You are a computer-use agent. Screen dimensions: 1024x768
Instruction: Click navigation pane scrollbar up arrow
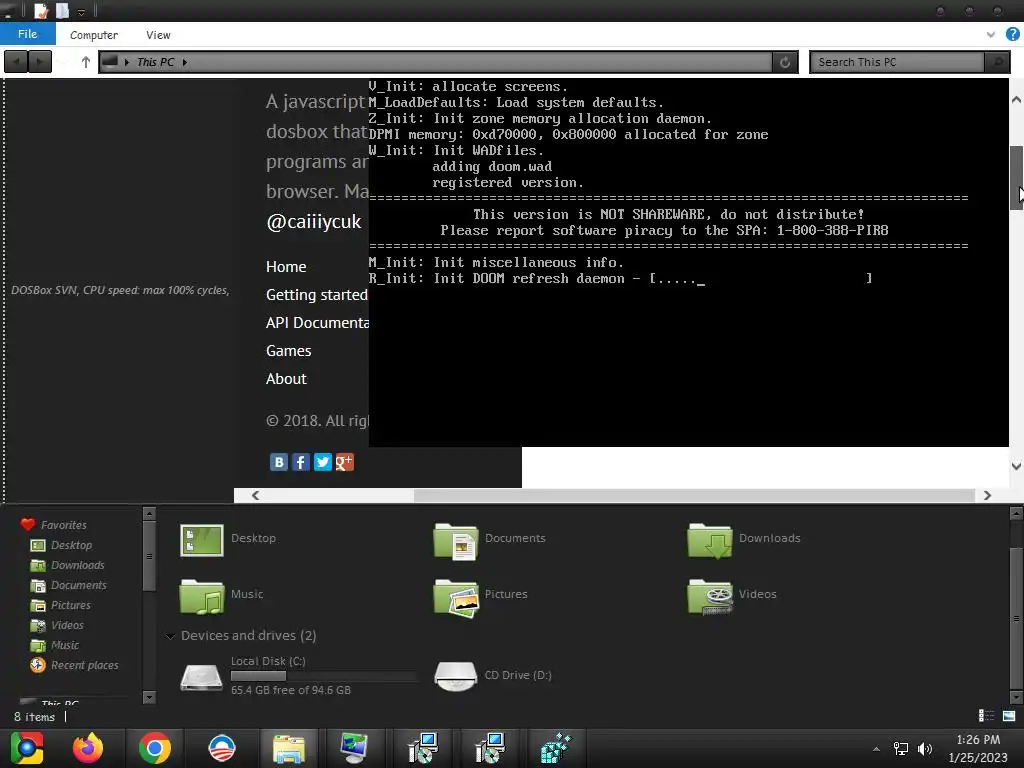pos(149,514)
